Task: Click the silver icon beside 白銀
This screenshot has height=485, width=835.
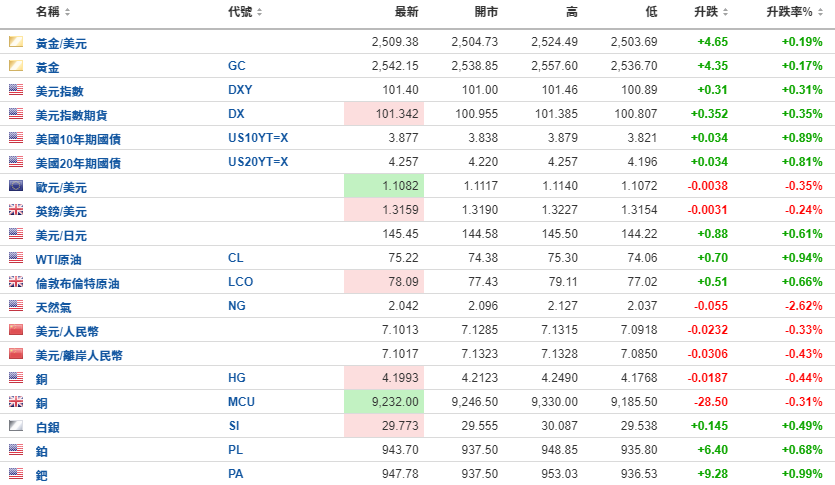Action: 15,426
